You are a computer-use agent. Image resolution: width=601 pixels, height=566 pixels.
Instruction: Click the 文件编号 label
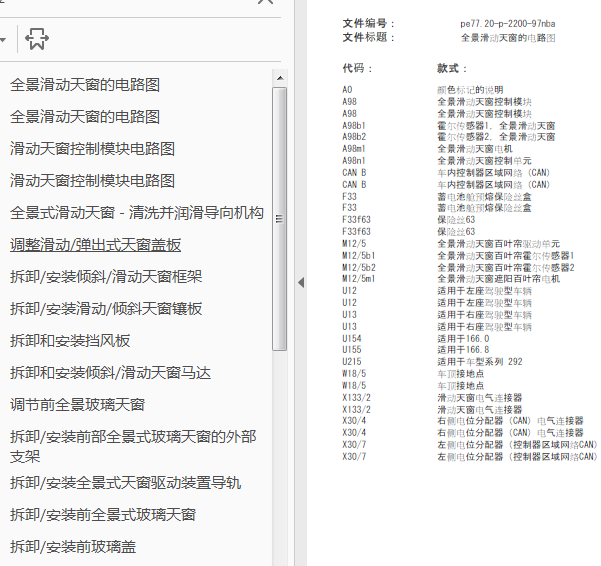[x=368, y=23]
